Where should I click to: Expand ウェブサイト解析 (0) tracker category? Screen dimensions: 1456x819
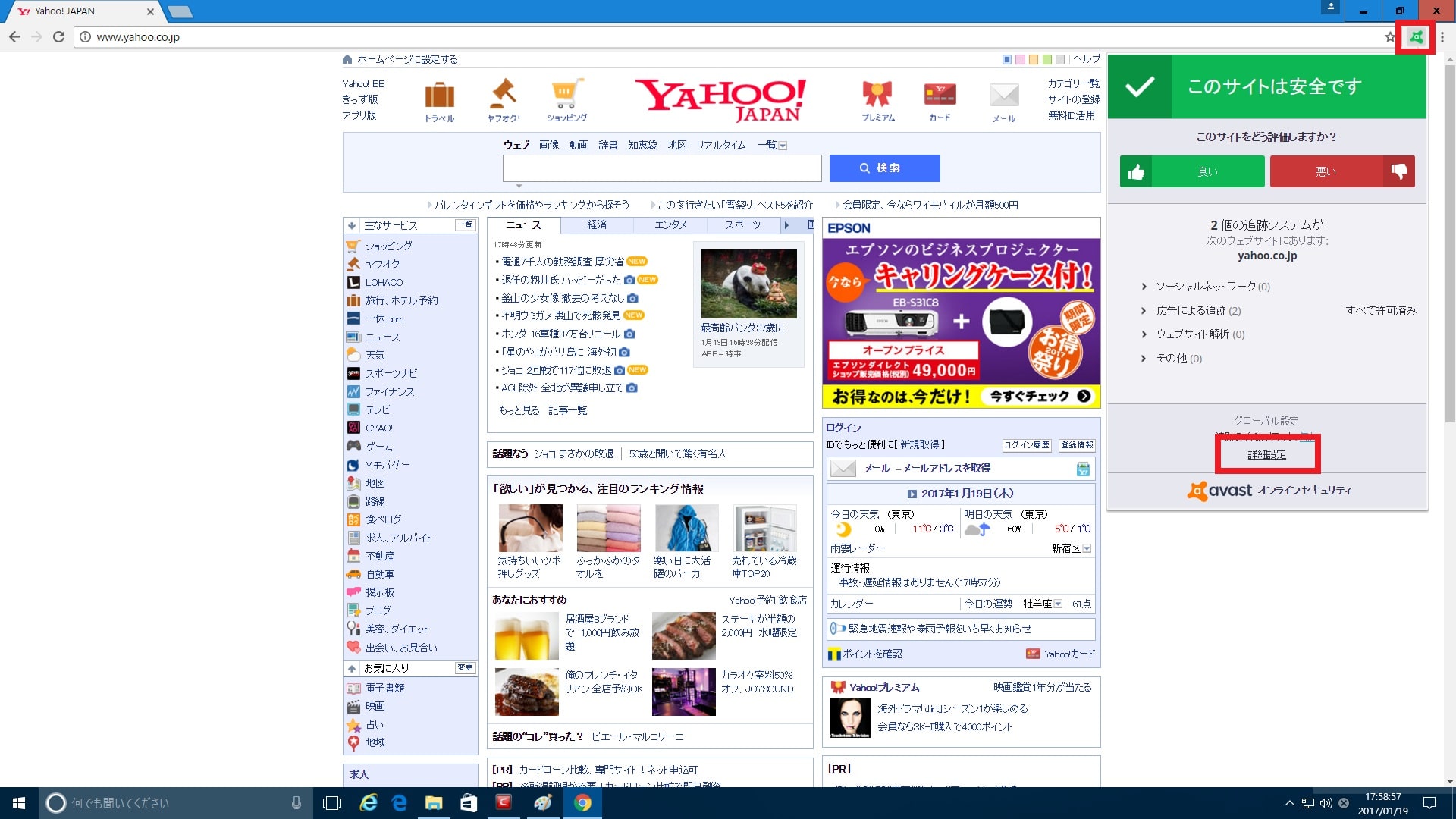[1144, 334]
